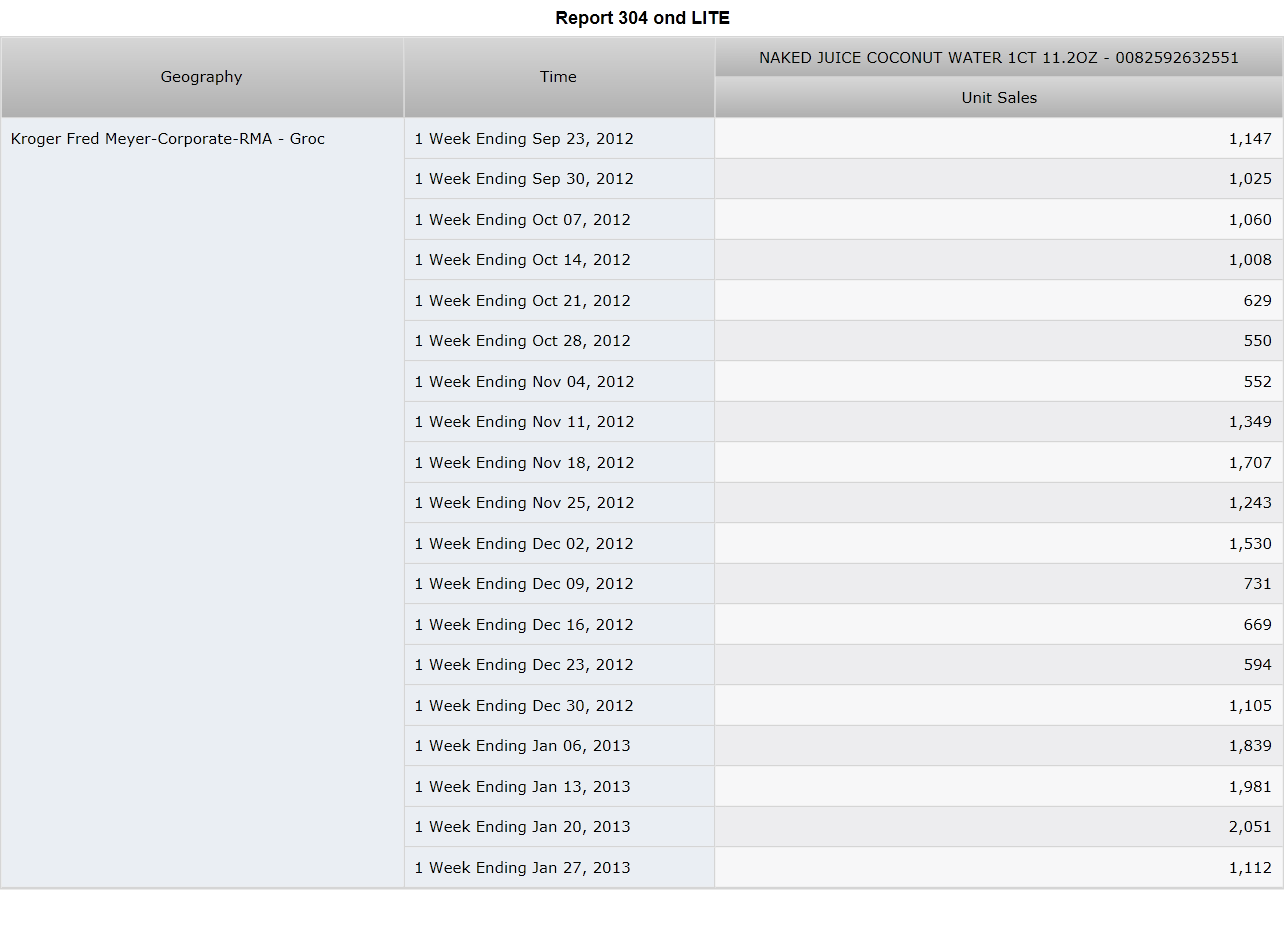Click the unit sales value 1,060
1284x946 pixels.
point(1250,219)
